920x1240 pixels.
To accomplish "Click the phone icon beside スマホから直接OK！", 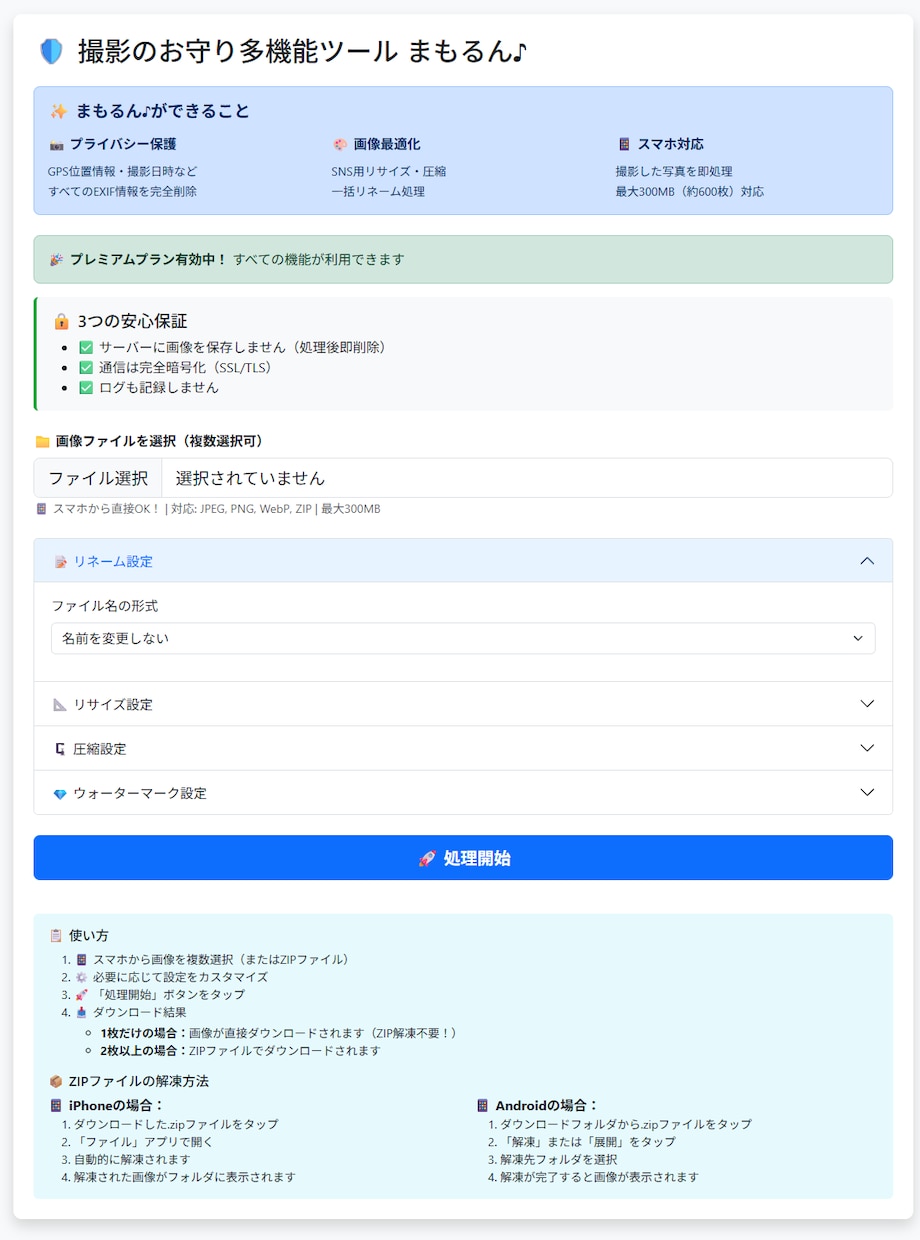I will click(x=41, y=509).
